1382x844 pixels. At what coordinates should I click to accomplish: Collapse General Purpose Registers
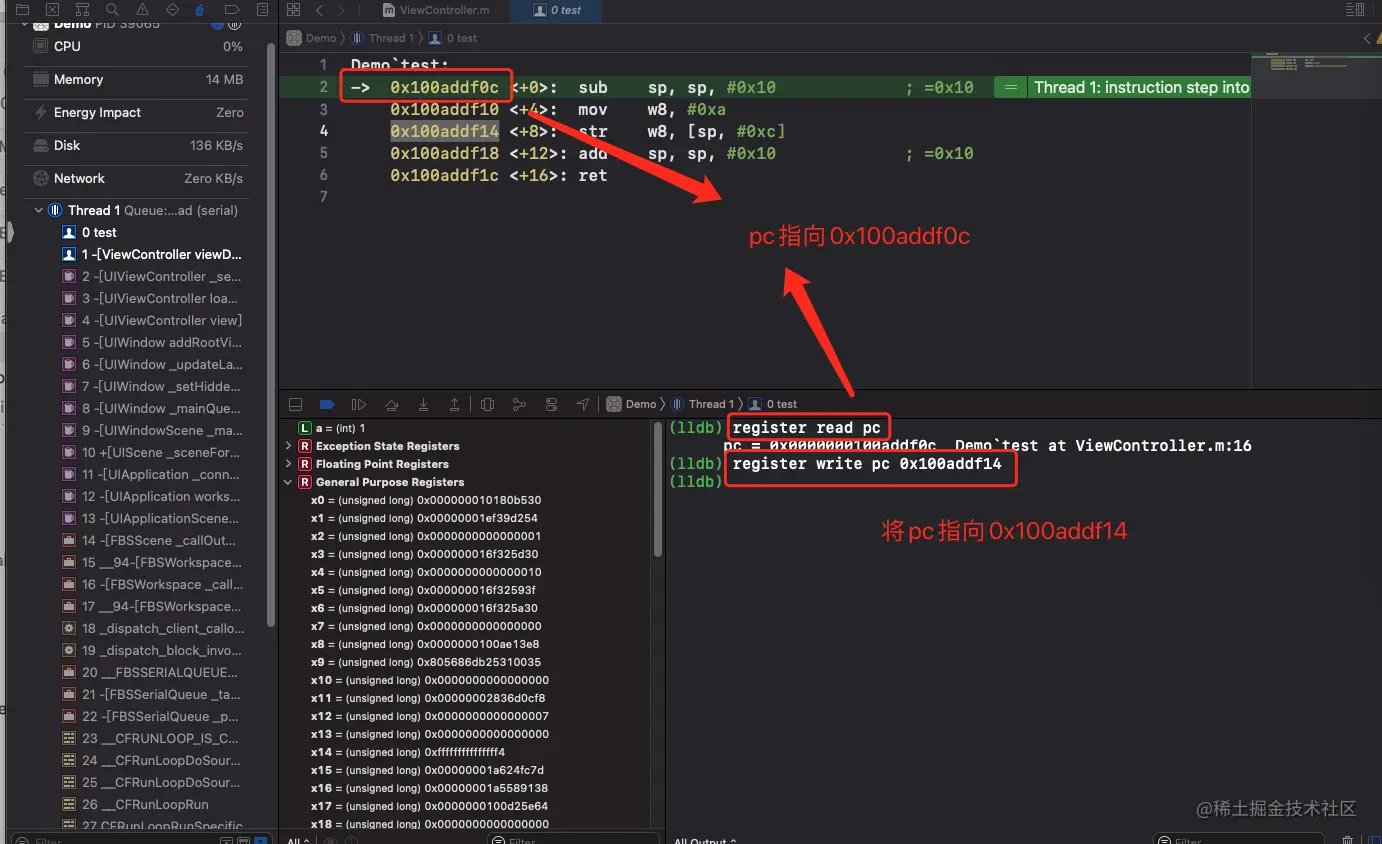click(x=289, y=482)
